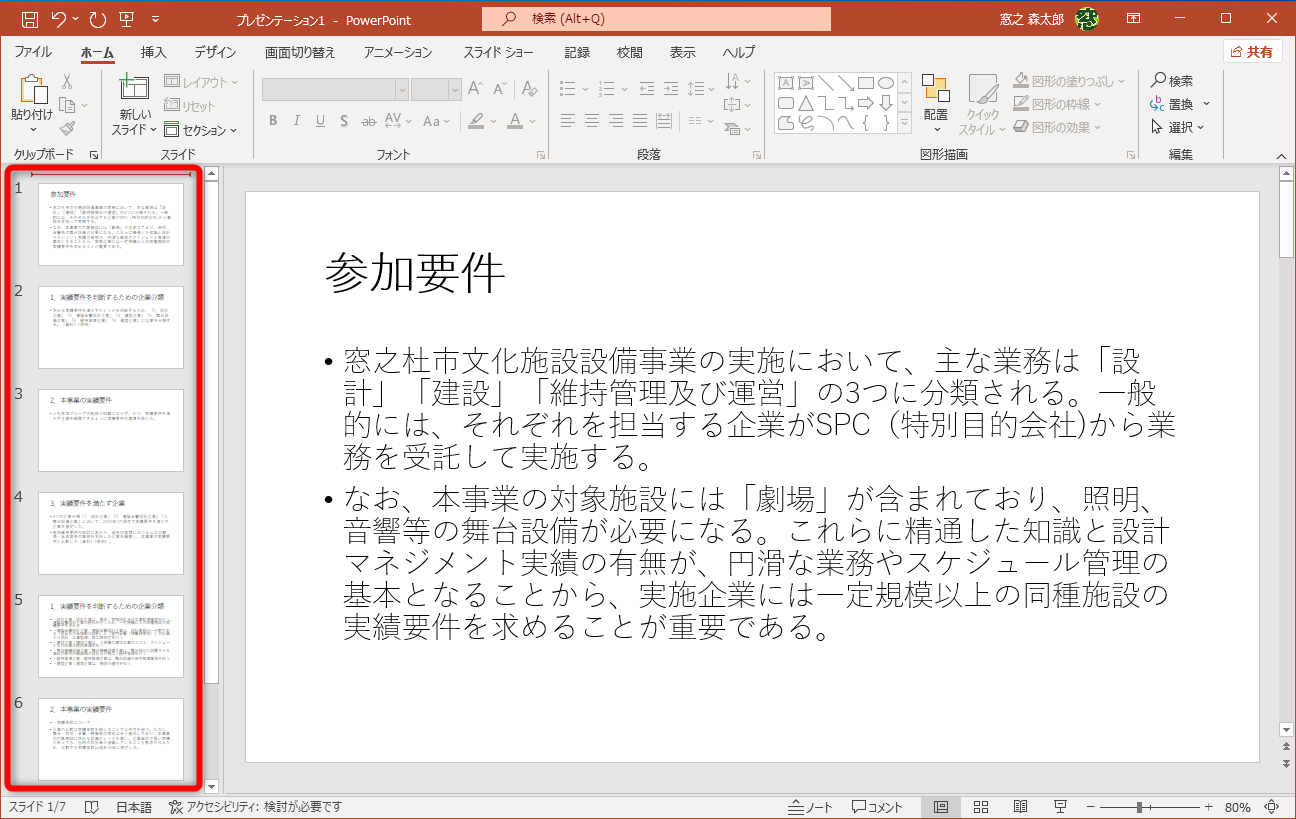Toggle the ノート notes pane
This screenshot has width=1296, height=819.
pyautogui.click(x=811, y=807)
